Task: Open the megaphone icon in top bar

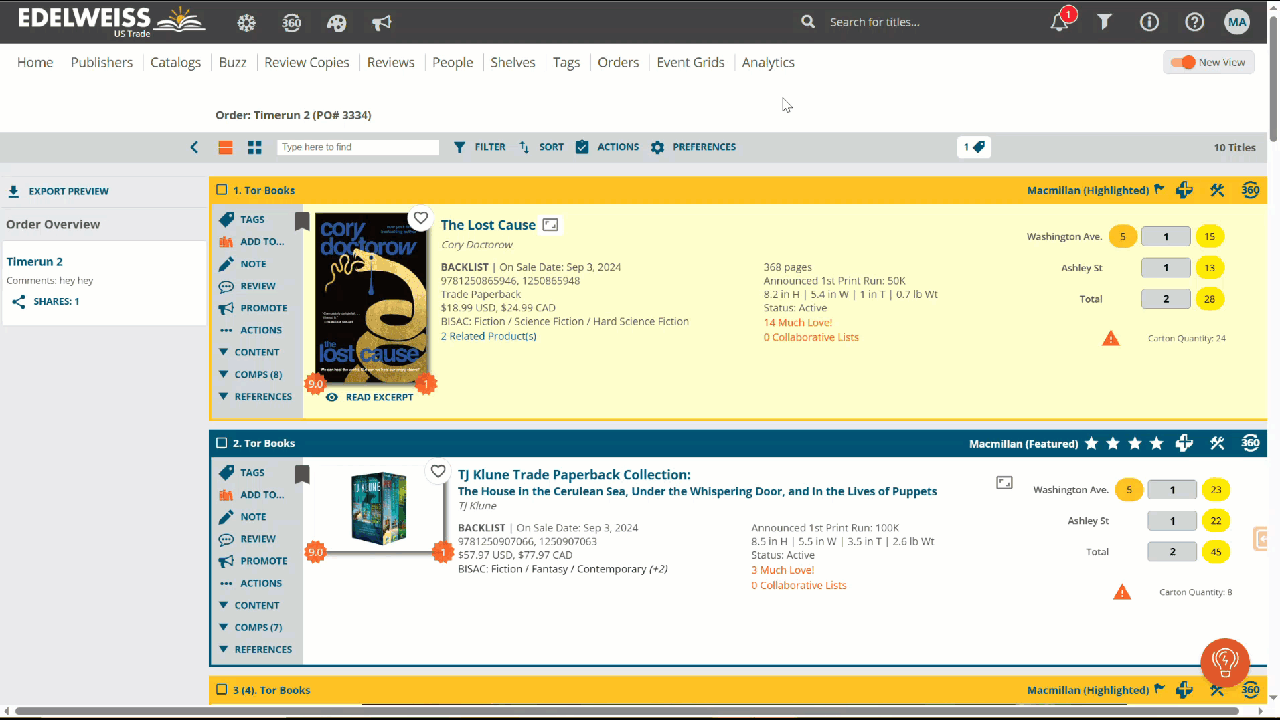Action: click(381, 22)
